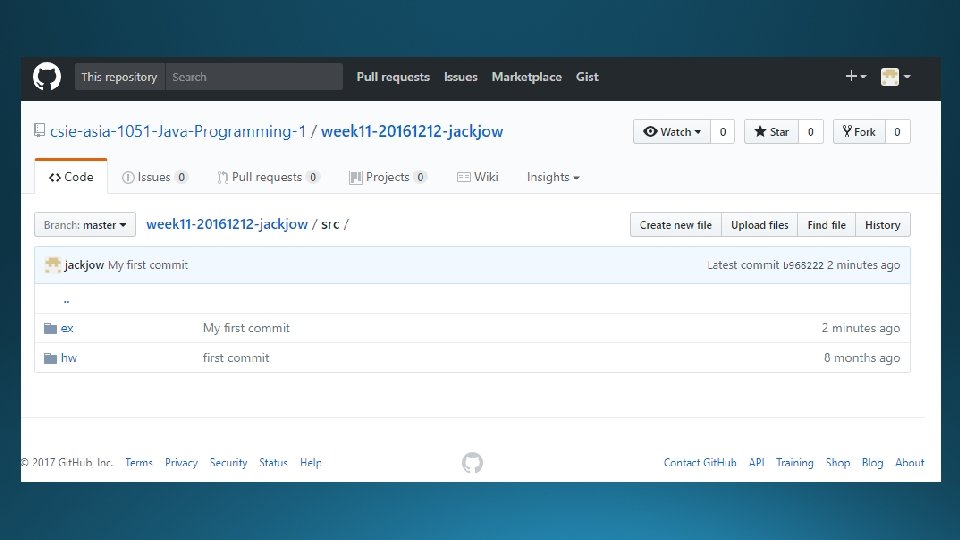The width and height of the screenshot is (960, 540).
Task: Open the latest My first commit message
Action: click(x=148, y=265)
